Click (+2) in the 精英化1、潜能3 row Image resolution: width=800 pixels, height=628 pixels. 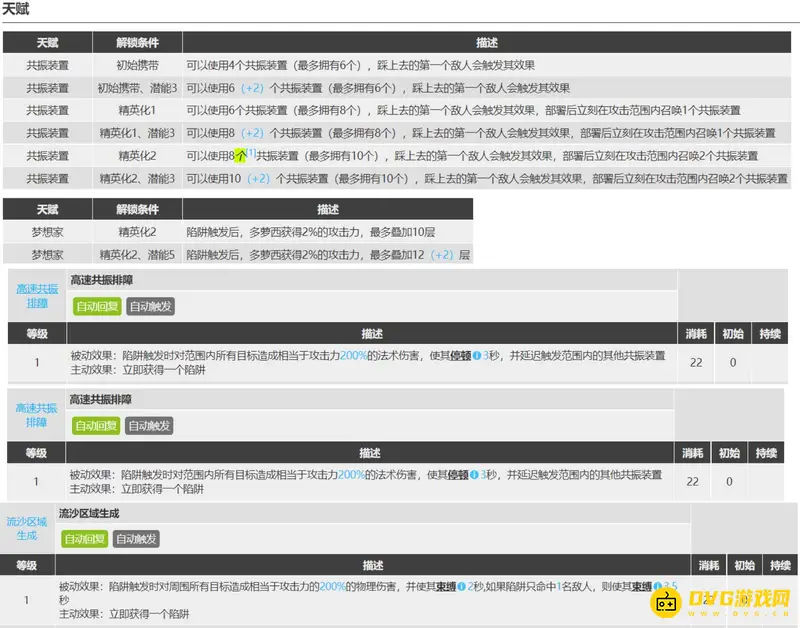(x=252, y=133)
